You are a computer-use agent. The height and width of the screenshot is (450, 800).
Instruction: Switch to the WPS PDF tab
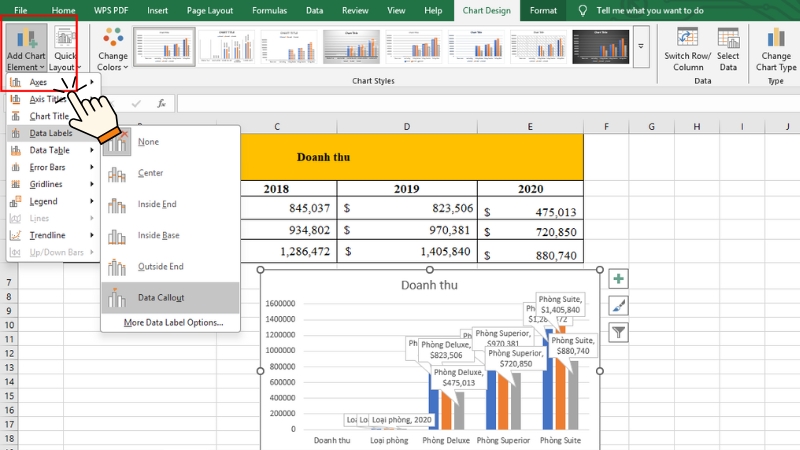point(111,10)
